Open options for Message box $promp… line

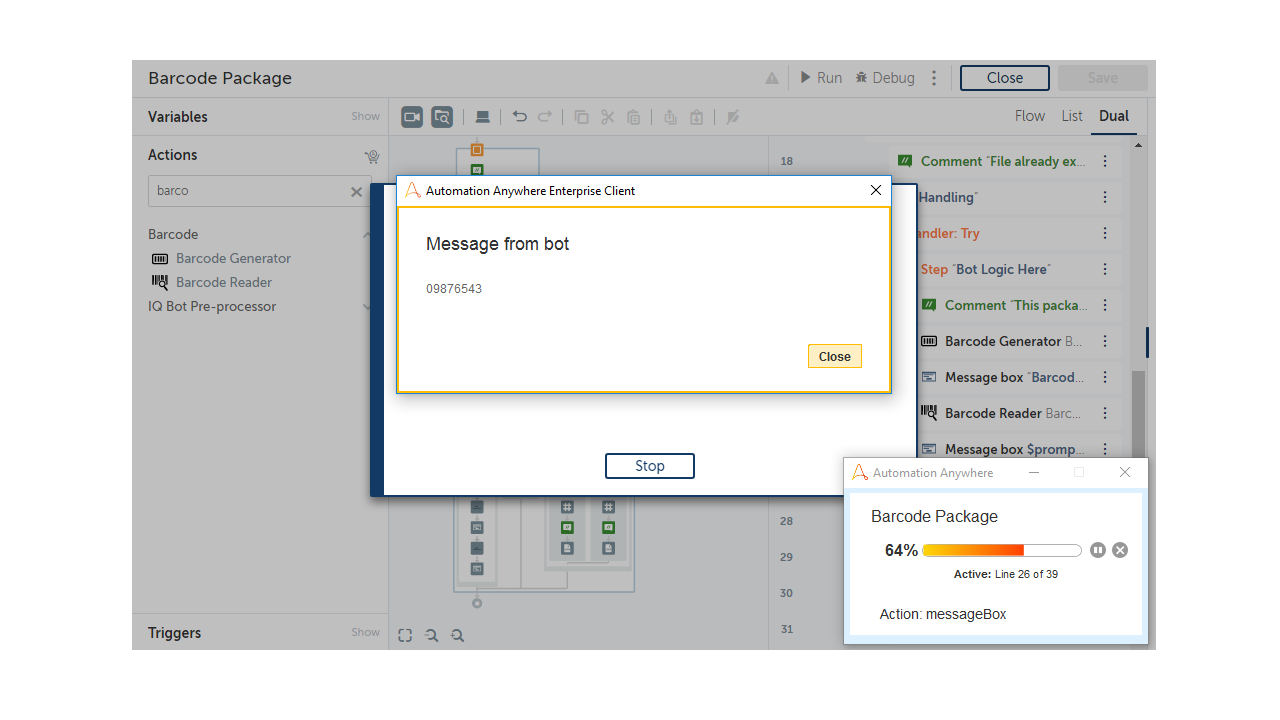[x=1105, y=448]
